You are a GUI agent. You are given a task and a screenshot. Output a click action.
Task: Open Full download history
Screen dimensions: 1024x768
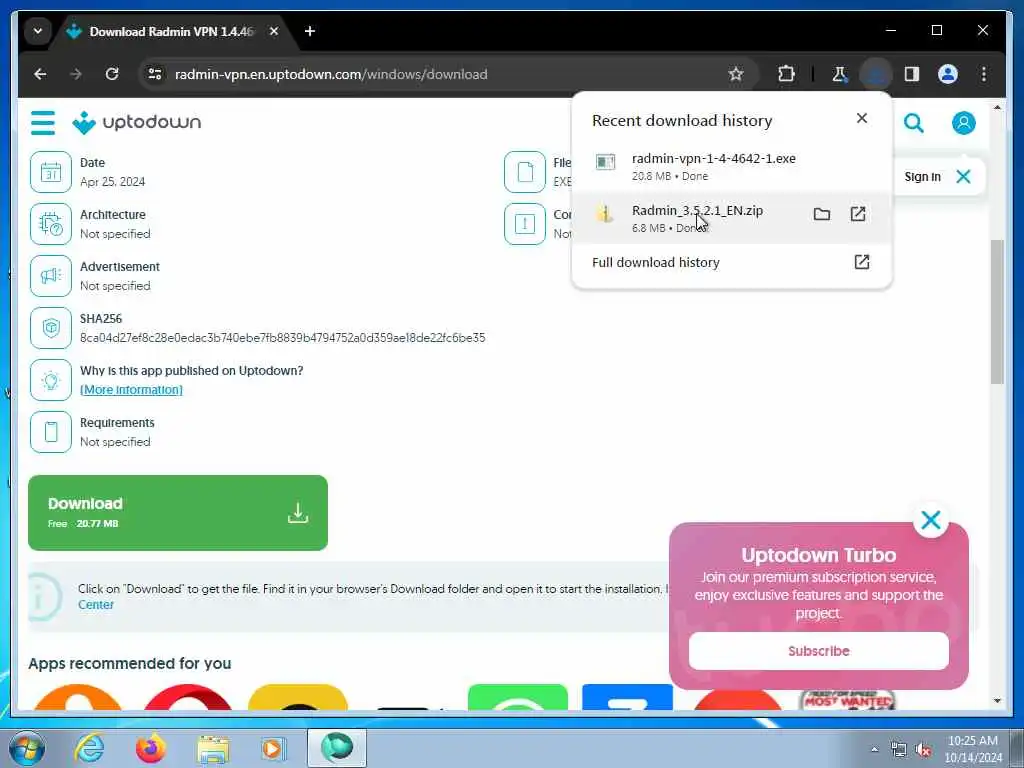click(731, 263)
